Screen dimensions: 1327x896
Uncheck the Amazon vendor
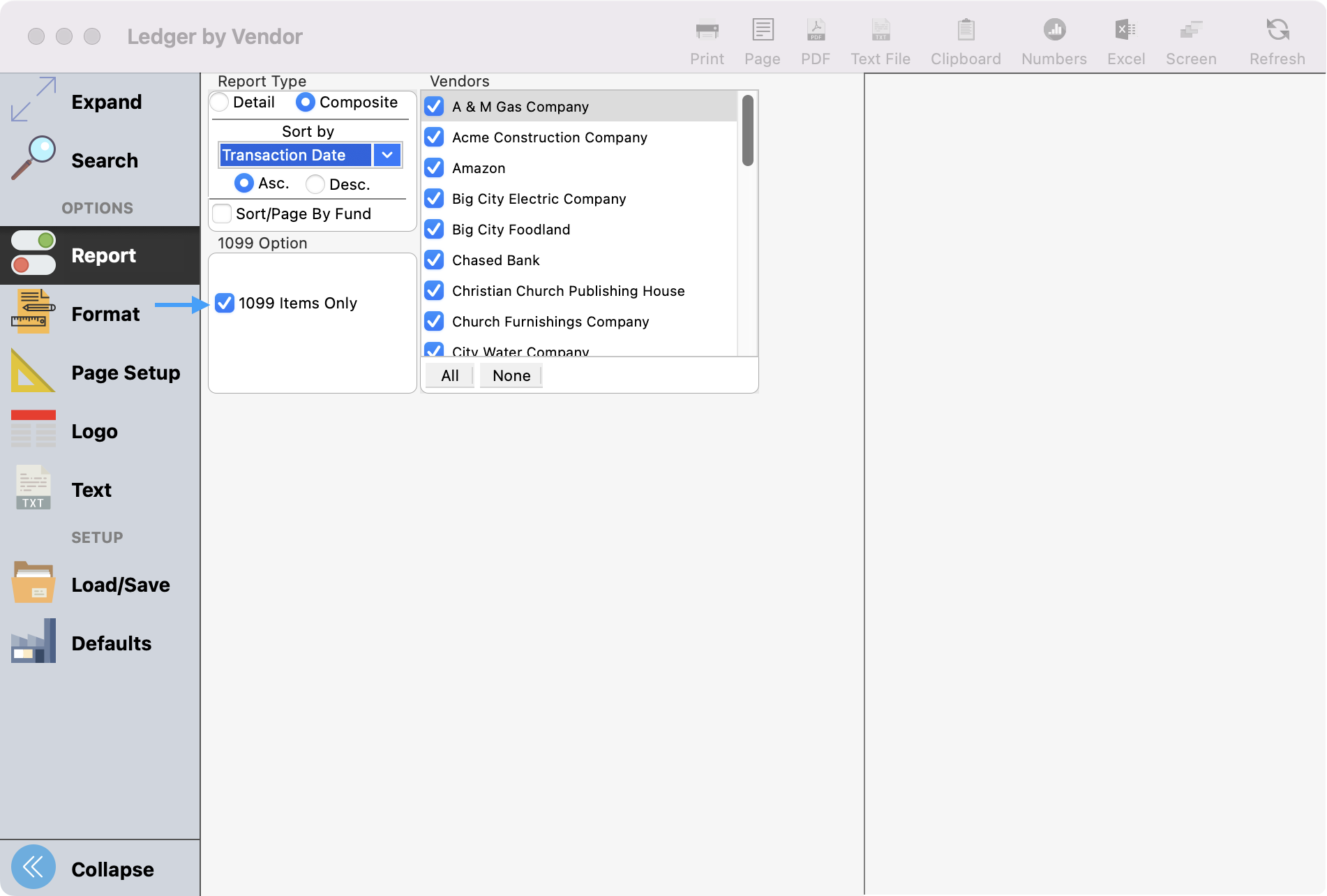point(434,167)
